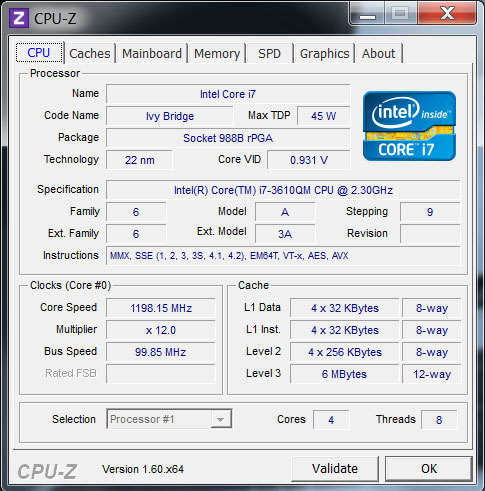Click the Ext. Model value 3A

pos(285,234)
